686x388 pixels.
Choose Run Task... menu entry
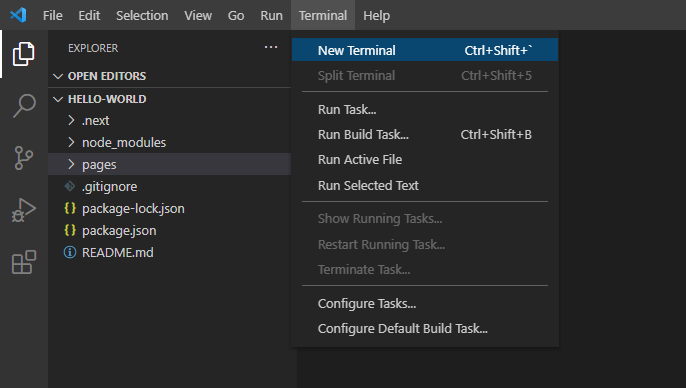425,109
